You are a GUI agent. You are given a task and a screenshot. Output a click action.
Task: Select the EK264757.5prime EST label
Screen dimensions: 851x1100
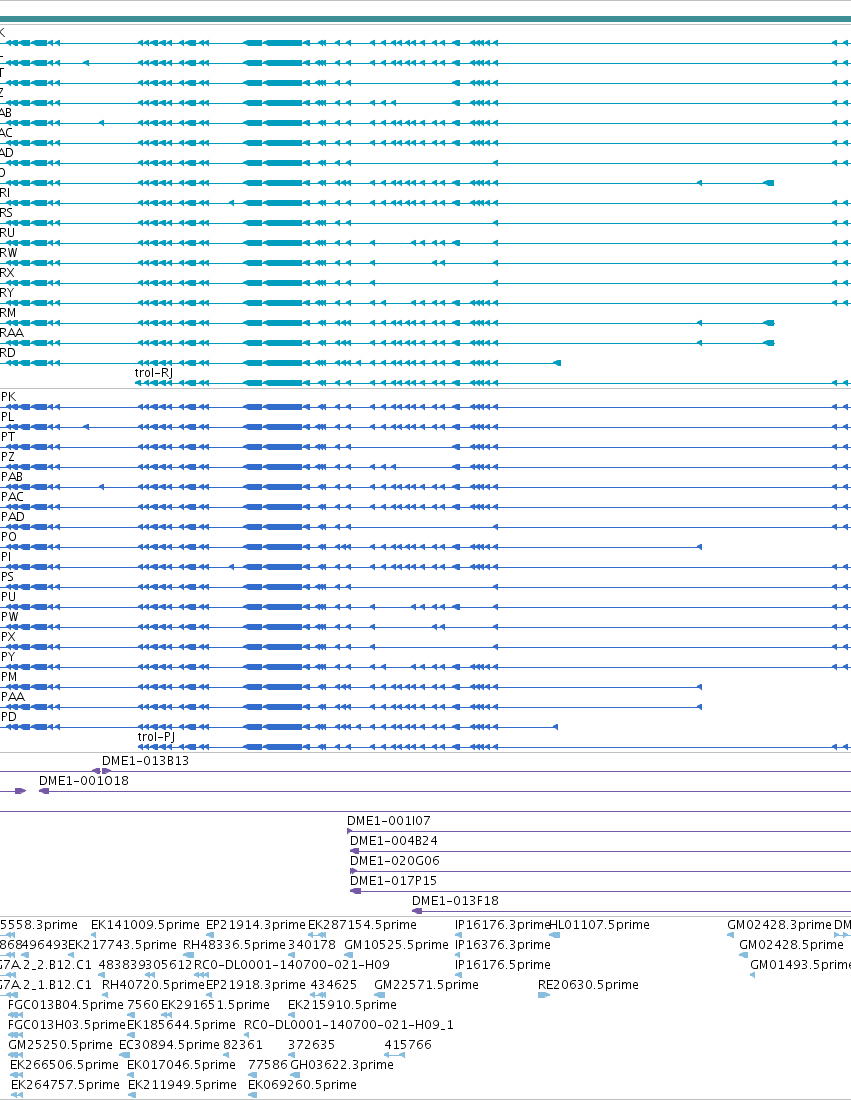(65, 1085)
